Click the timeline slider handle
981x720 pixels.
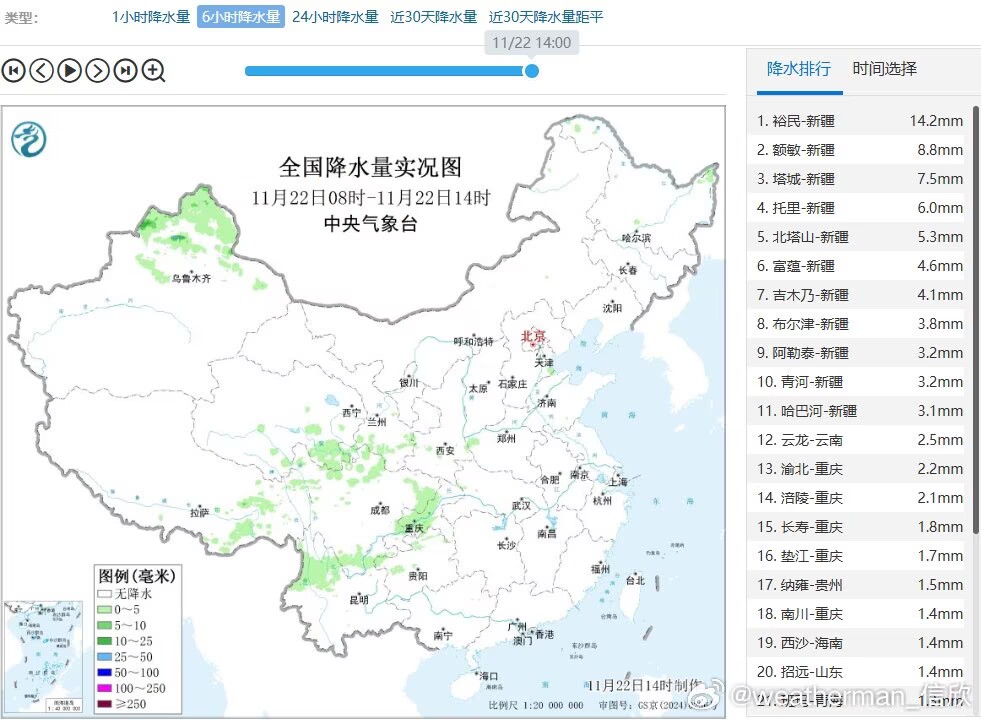532,71
